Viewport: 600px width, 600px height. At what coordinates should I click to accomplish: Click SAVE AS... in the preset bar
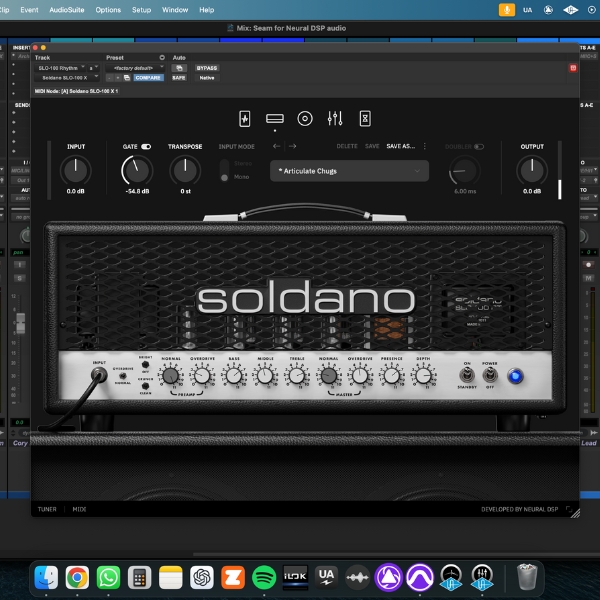click(401, 146)
